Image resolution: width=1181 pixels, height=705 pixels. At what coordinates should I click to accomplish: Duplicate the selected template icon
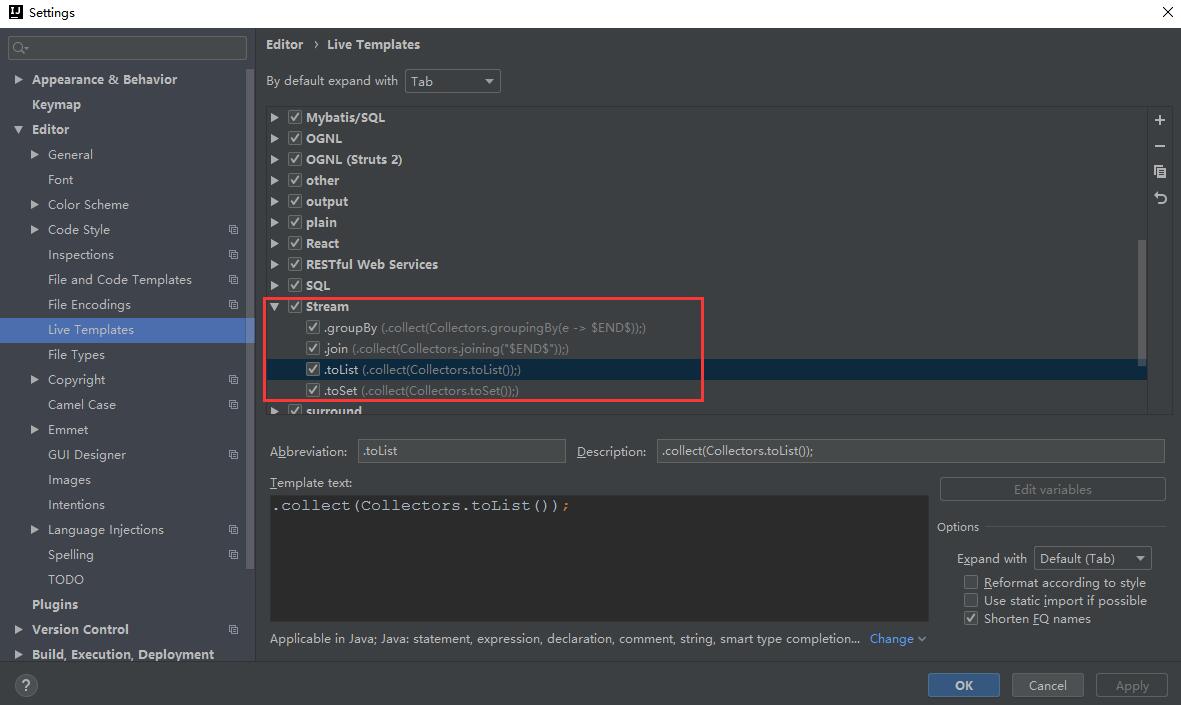(x=1160, y=172)
